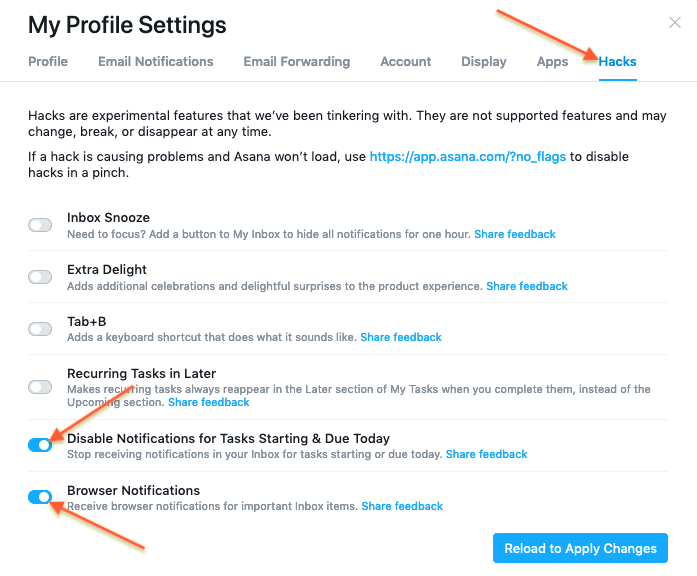Share feedback for Browser Notifications

(x=402, y=506)
